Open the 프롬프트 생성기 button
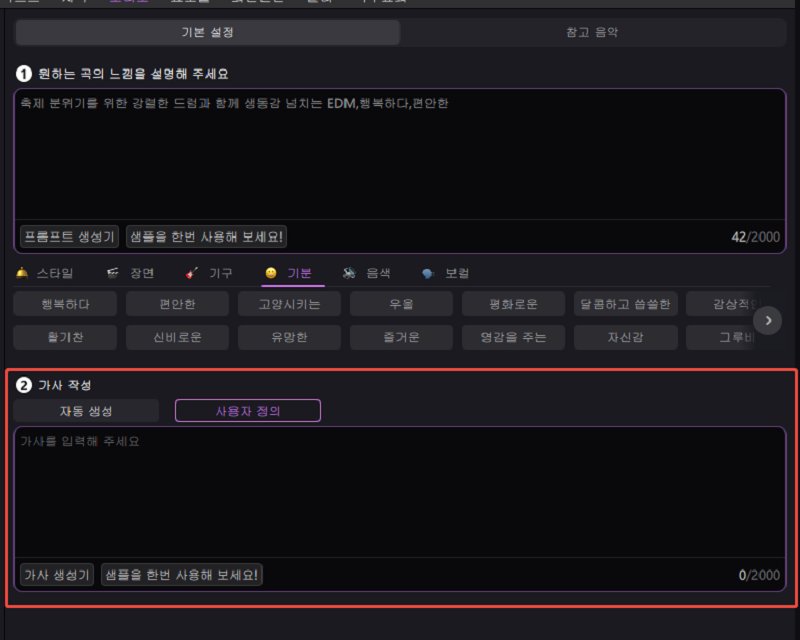Image resolution: width=800 pixels, height=640 pixels. pyautogui.click(x=69, y=236)
